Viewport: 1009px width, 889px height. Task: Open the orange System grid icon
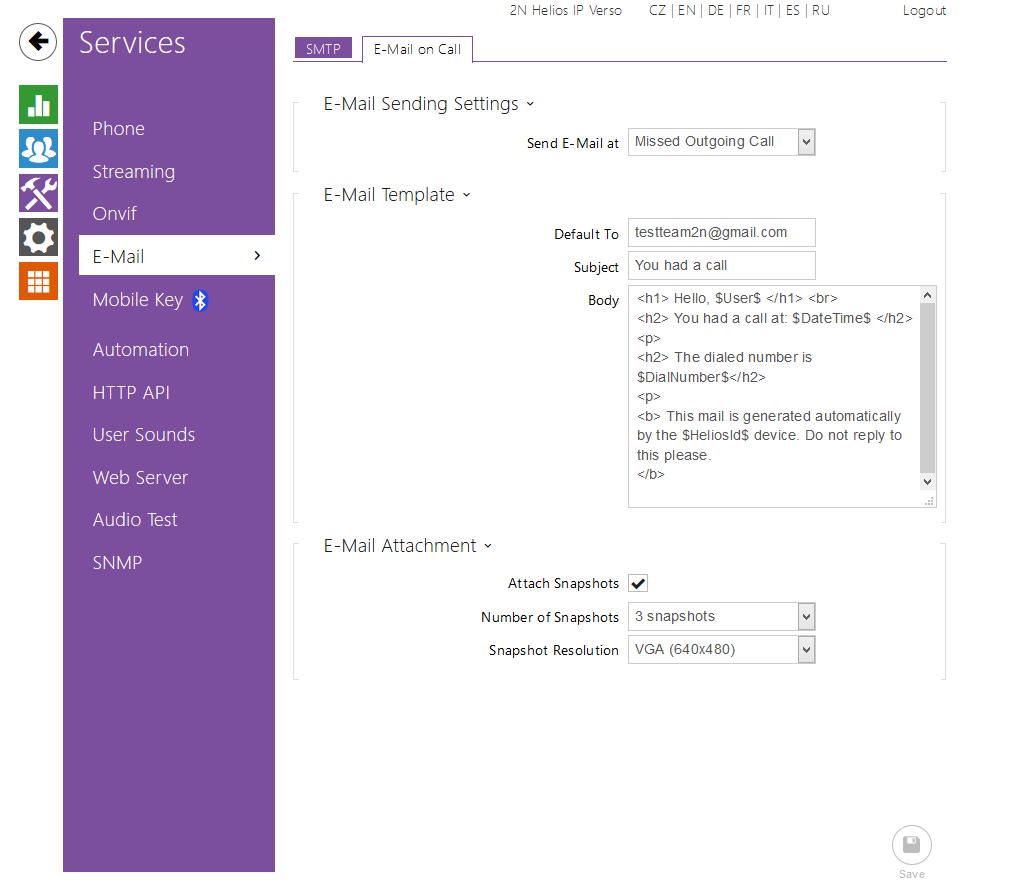coord(38,281)
